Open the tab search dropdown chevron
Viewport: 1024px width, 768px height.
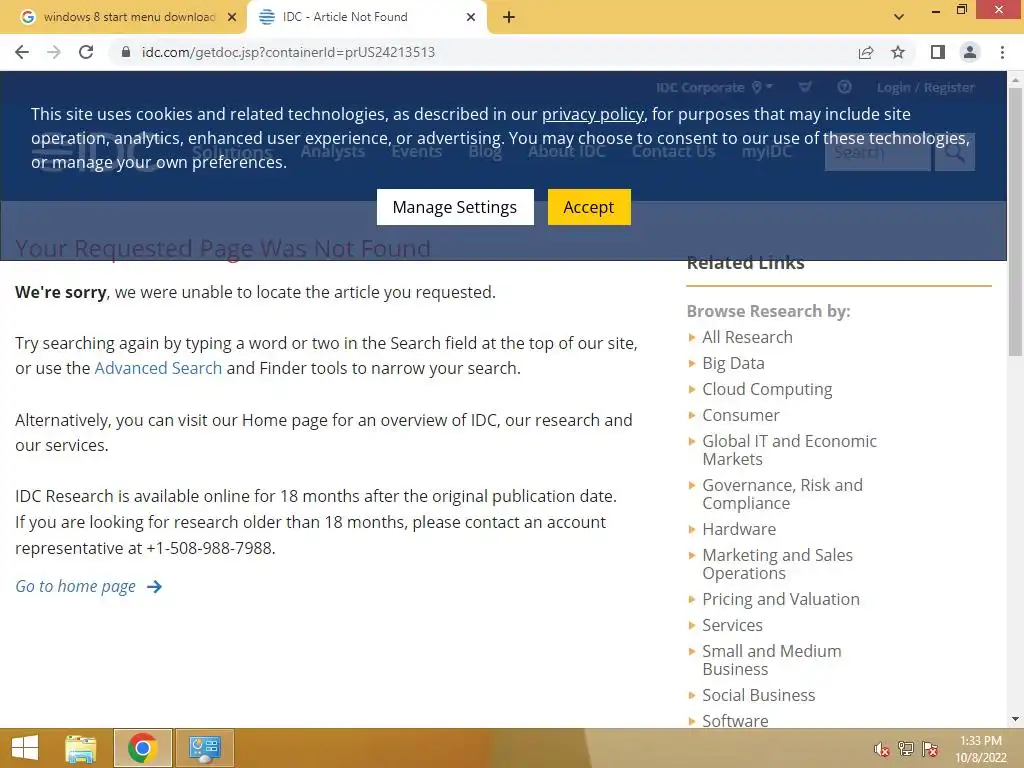pos(899,17)
